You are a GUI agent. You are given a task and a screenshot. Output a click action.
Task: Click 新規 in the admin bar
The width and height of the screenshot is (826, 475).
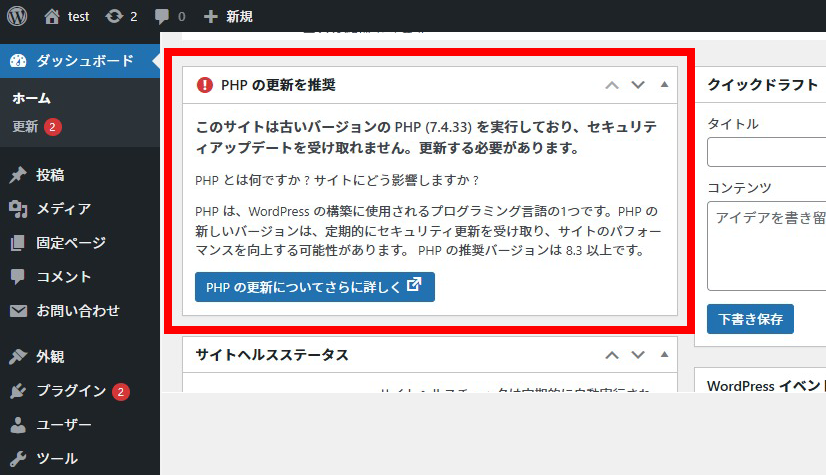[x=240, y=17]
